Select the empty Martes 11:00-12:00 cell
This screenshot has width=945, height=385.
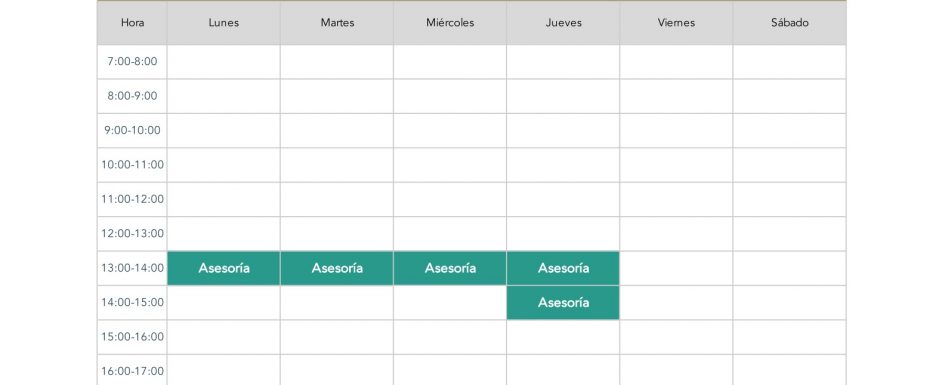[337, 199]
